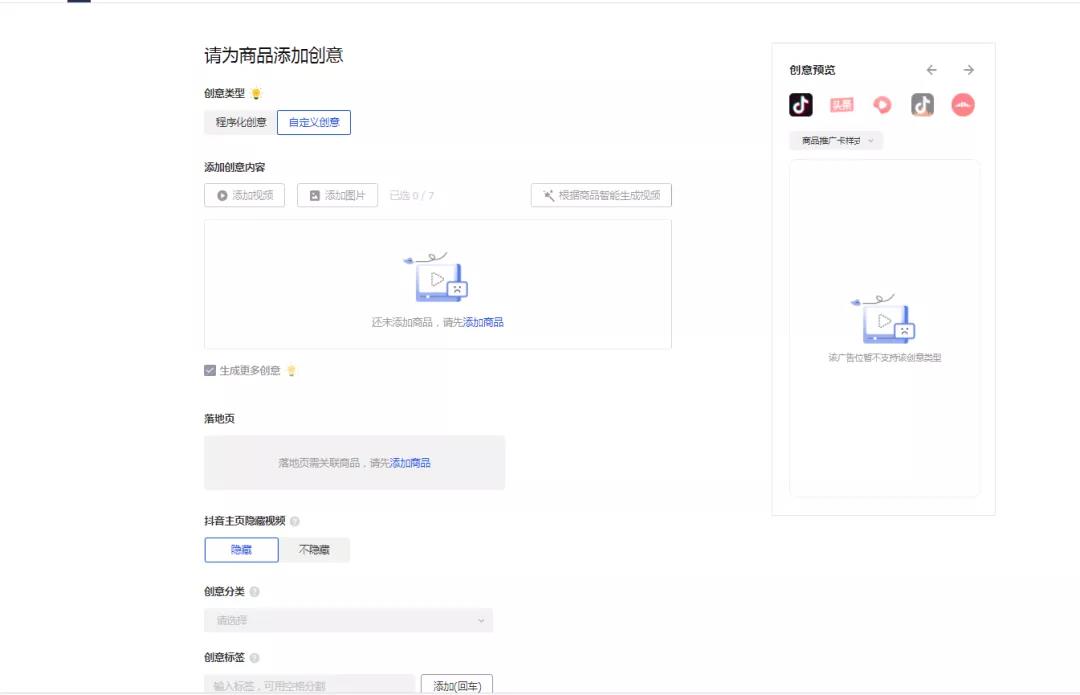Go to previous creative preview with left arrow
Screen dimensions: 1080x695
(931, 70)
